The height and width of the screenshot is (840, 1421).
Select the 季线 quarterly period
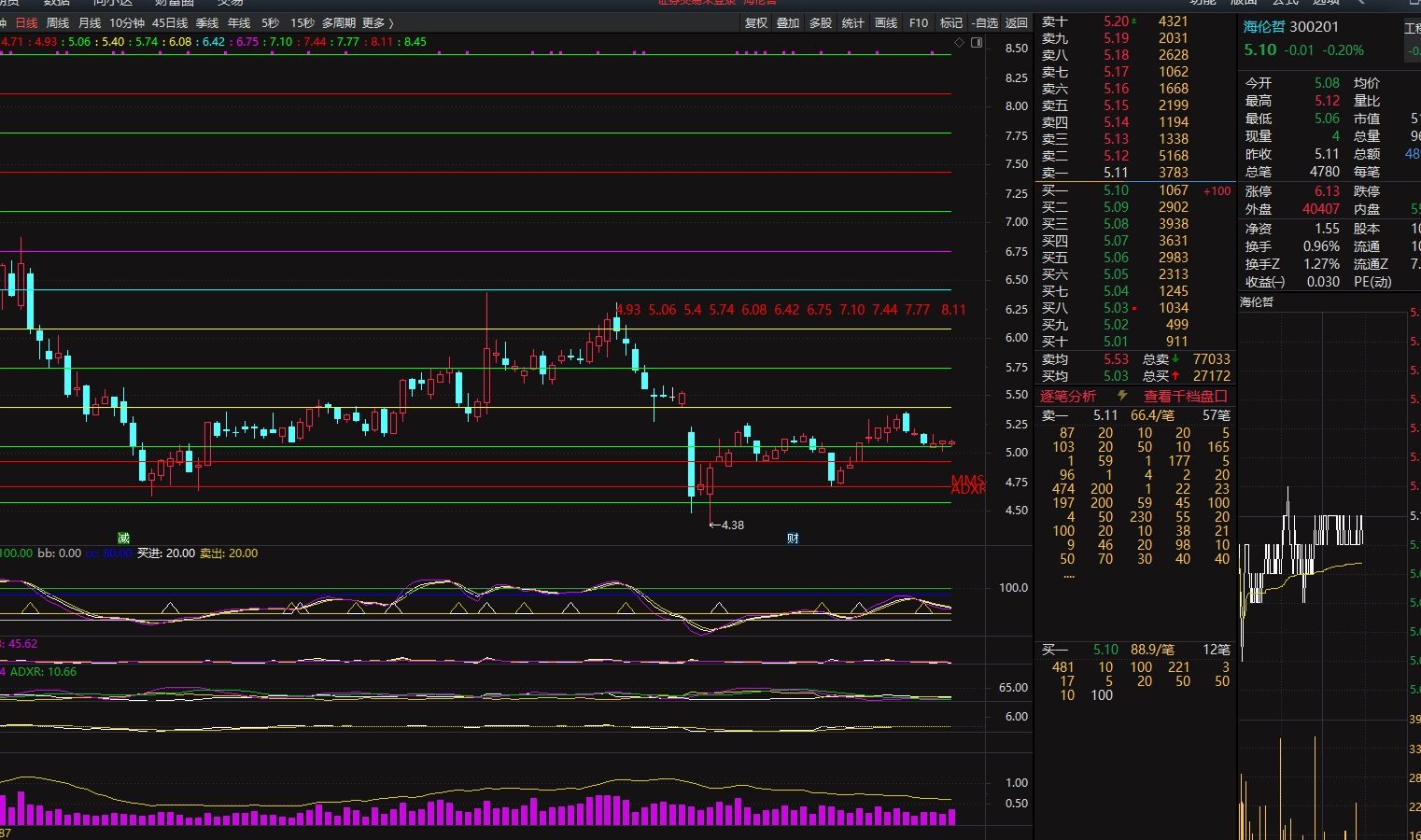207,22
